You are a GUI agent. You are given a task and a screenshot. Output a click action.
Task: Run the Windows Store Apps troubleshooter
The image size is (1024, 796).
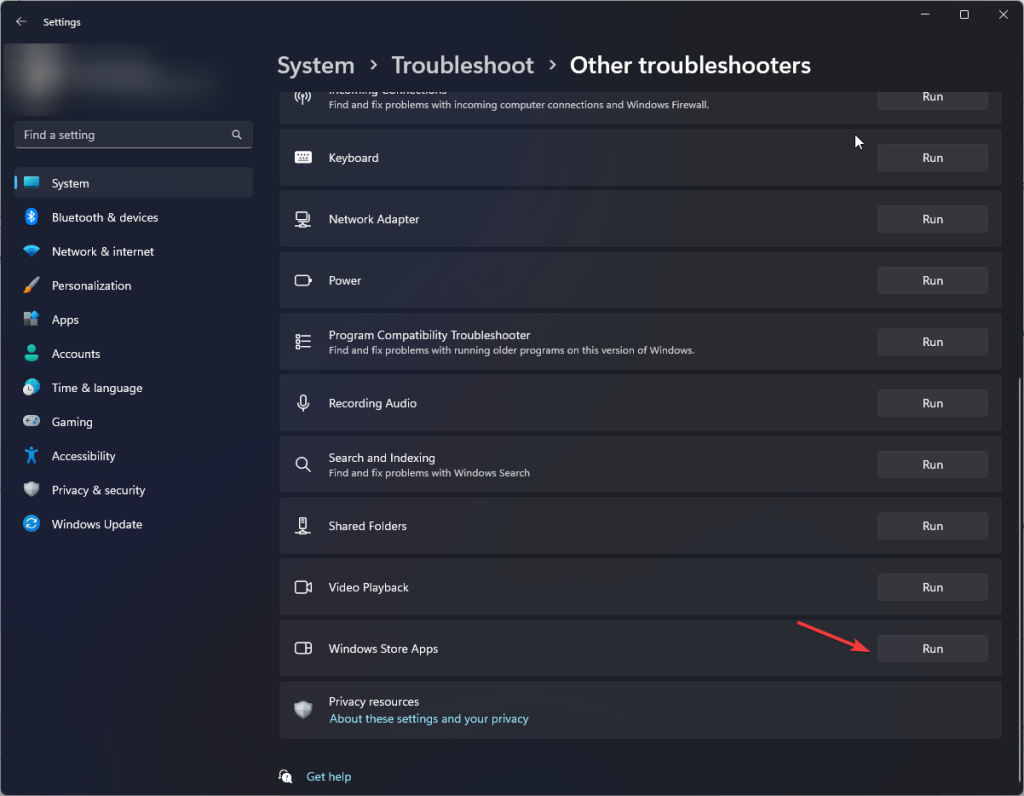pyautogui.click(x=931, y=648)
